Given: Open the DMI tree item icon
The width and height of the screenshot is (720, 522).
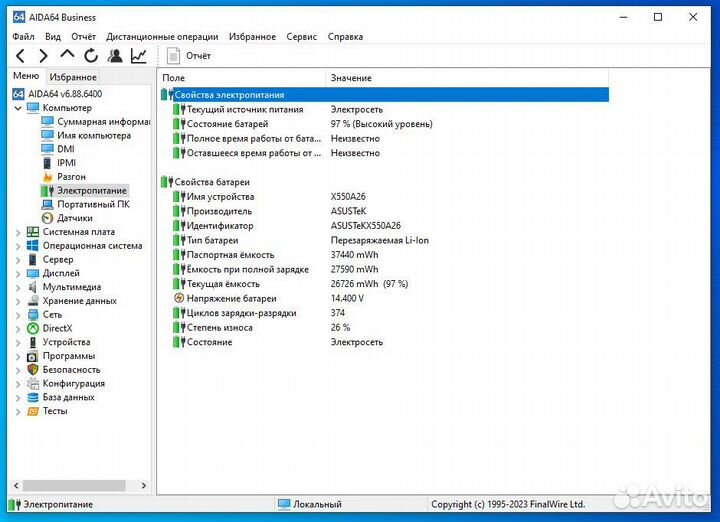Looking at the screenshot, I should (x=47, y=149).
